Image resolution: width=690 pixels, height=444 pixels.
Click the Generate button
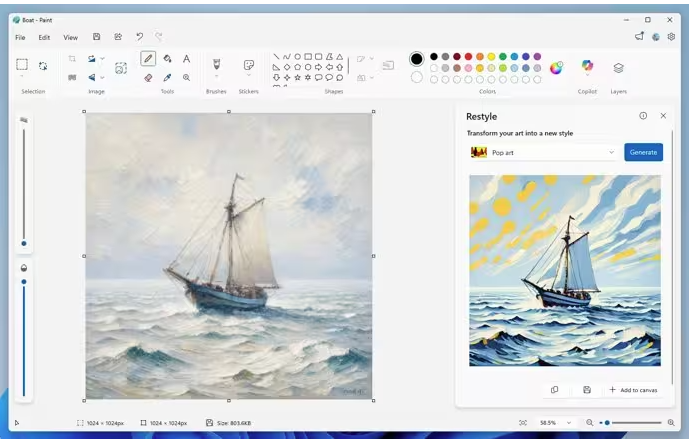(643, 152)
